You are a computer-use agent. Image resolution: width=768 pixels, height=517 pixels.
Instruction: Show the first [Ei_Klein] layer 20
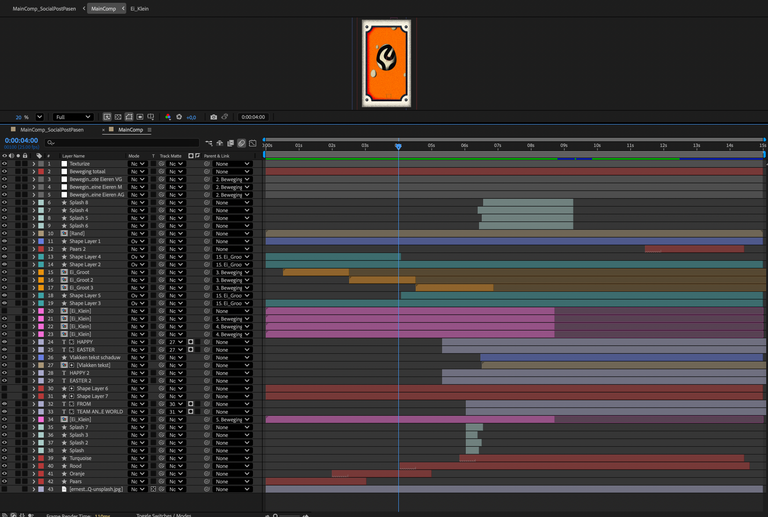4,311
